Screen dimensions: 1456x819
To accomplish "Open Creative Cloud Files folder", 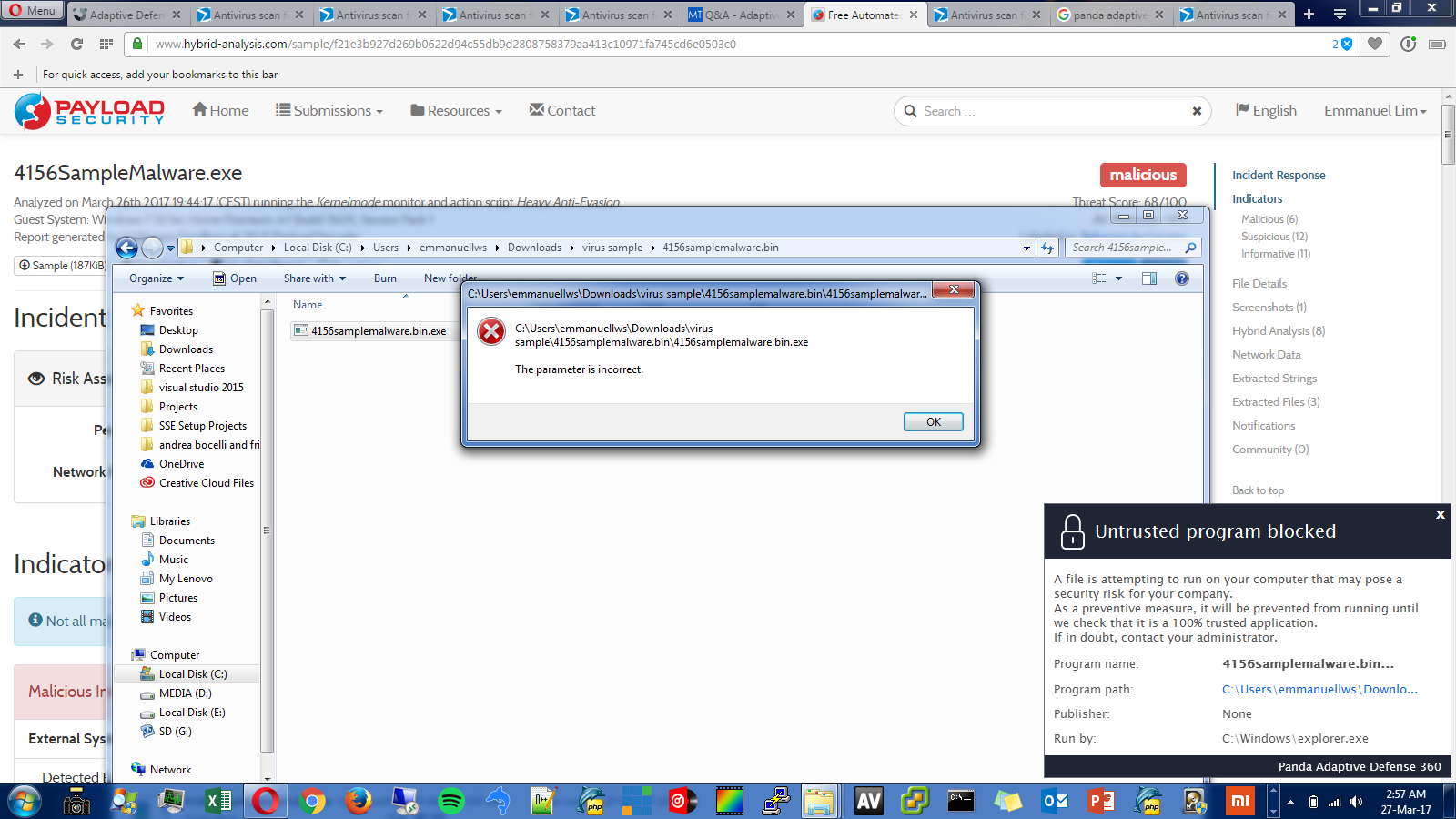I will (206, 483).
